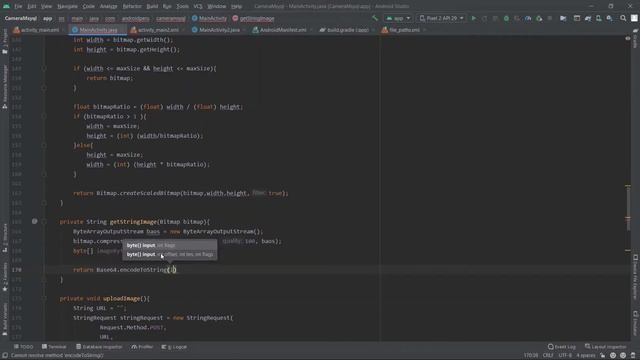640x360 pixels.
Task: Open the Gradle panel on right edge
Action: (x=636, y=39)
